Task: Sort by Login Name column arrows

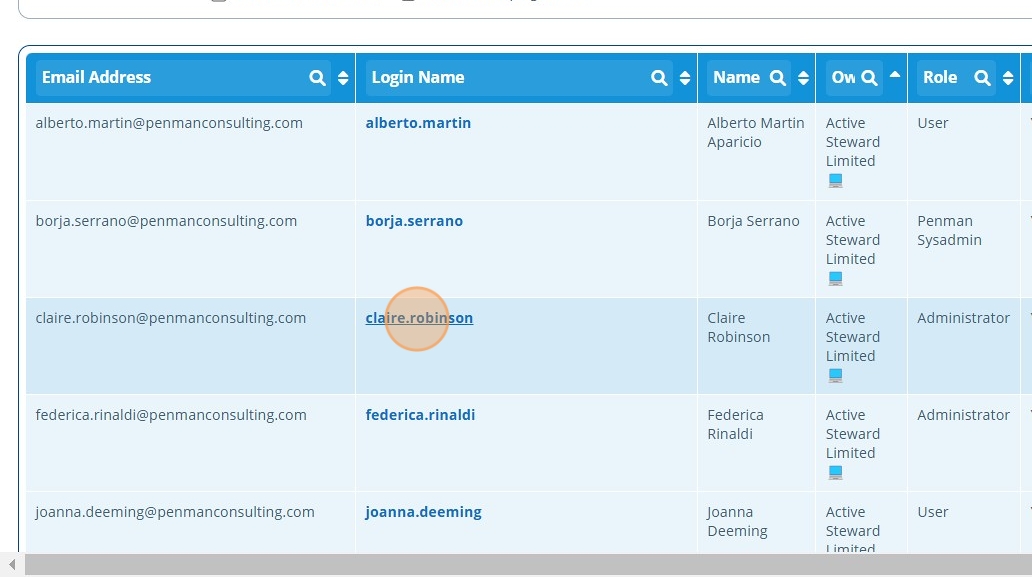Action: coord(684,78)
